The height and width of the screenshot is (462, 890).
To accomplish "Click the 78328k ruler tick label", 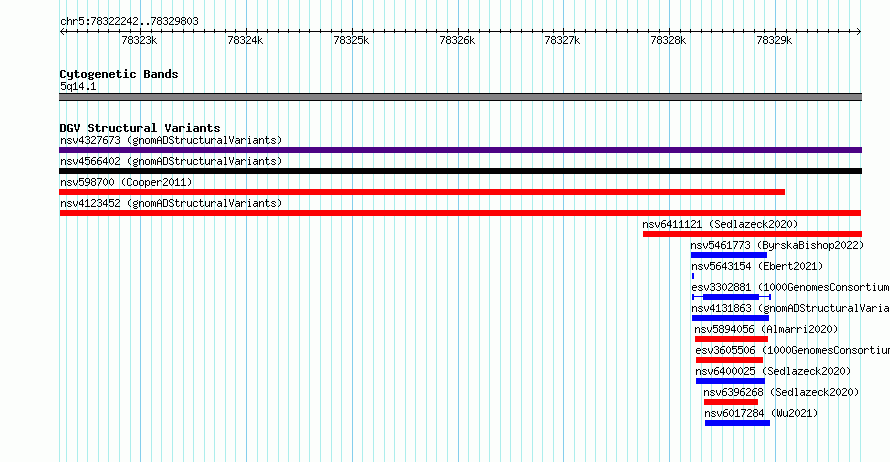I will tap(669, 40).
